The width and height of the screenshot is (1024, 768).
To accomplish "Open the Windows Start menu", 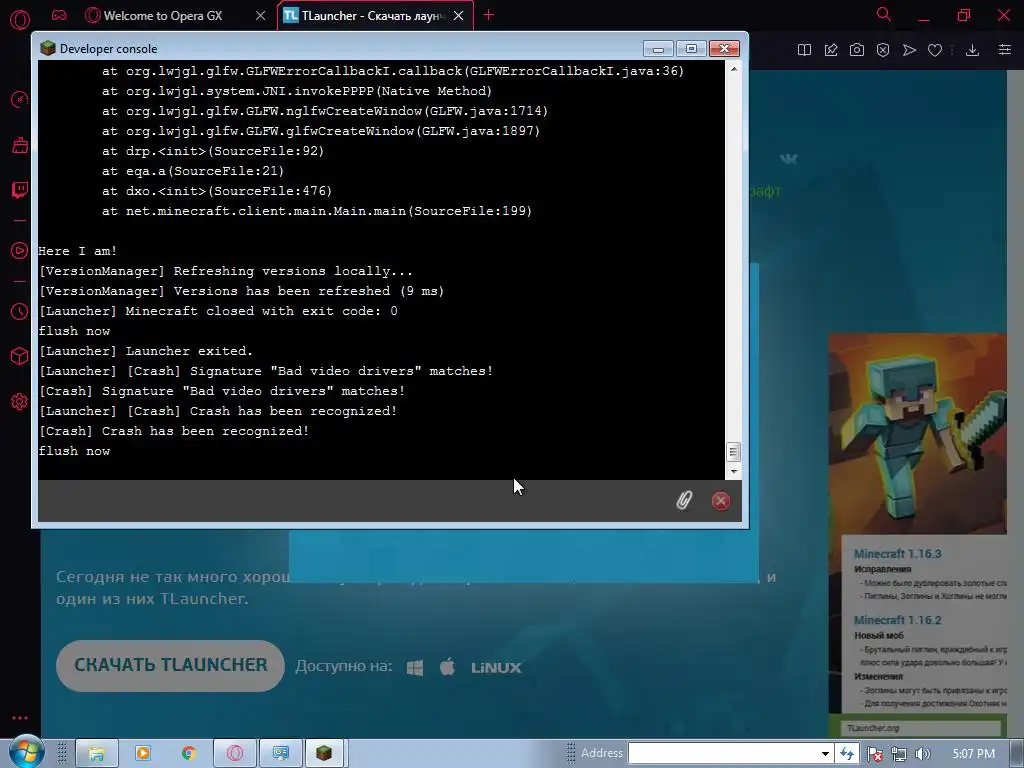I will coord(25,751).
